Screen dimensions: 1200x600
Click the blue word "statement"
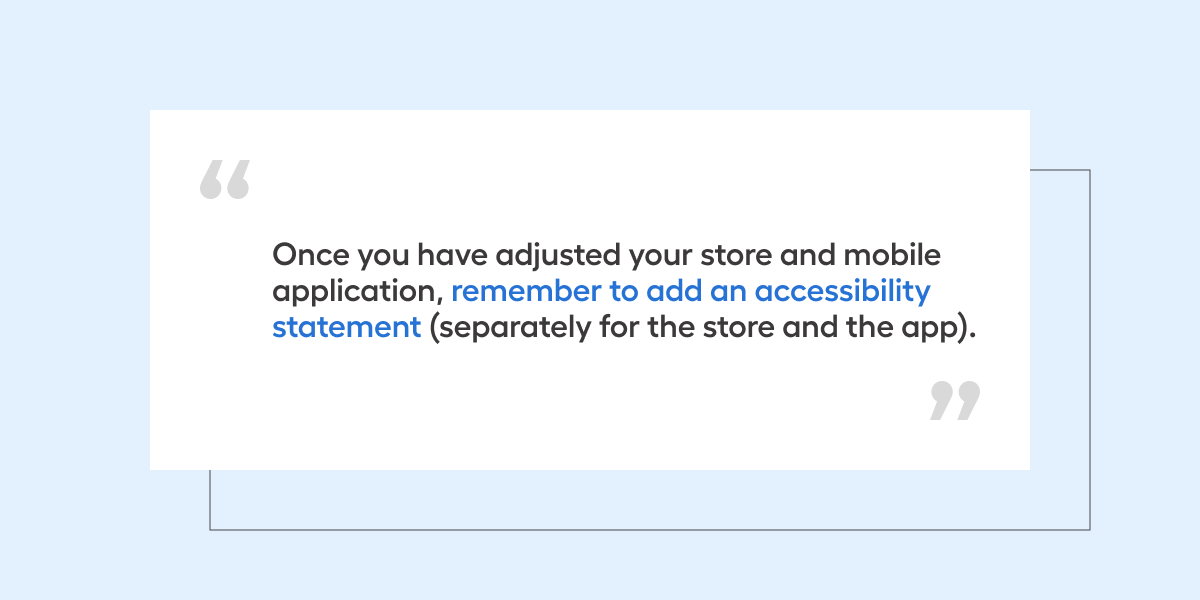(x=346, y=327)
